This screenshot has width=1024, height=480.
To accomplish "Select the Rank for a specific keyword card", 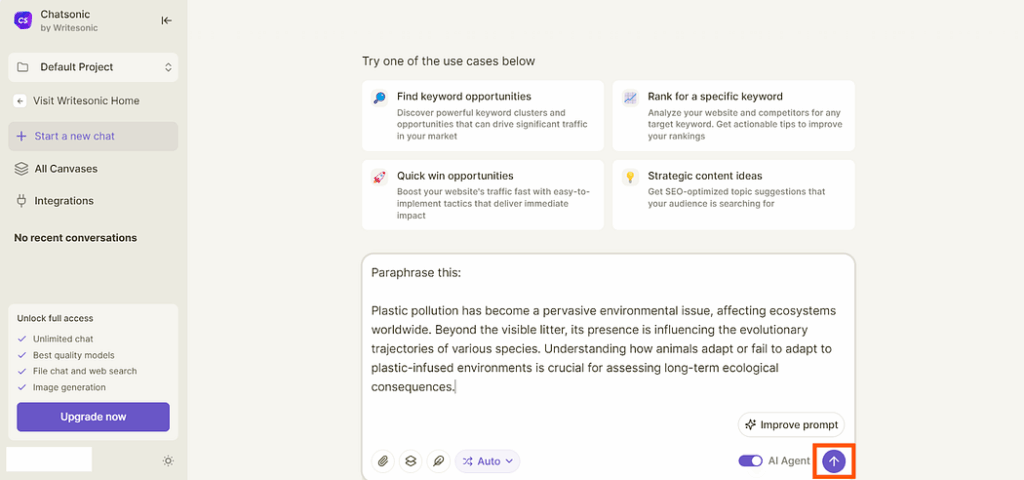I will tap(733, 116).
